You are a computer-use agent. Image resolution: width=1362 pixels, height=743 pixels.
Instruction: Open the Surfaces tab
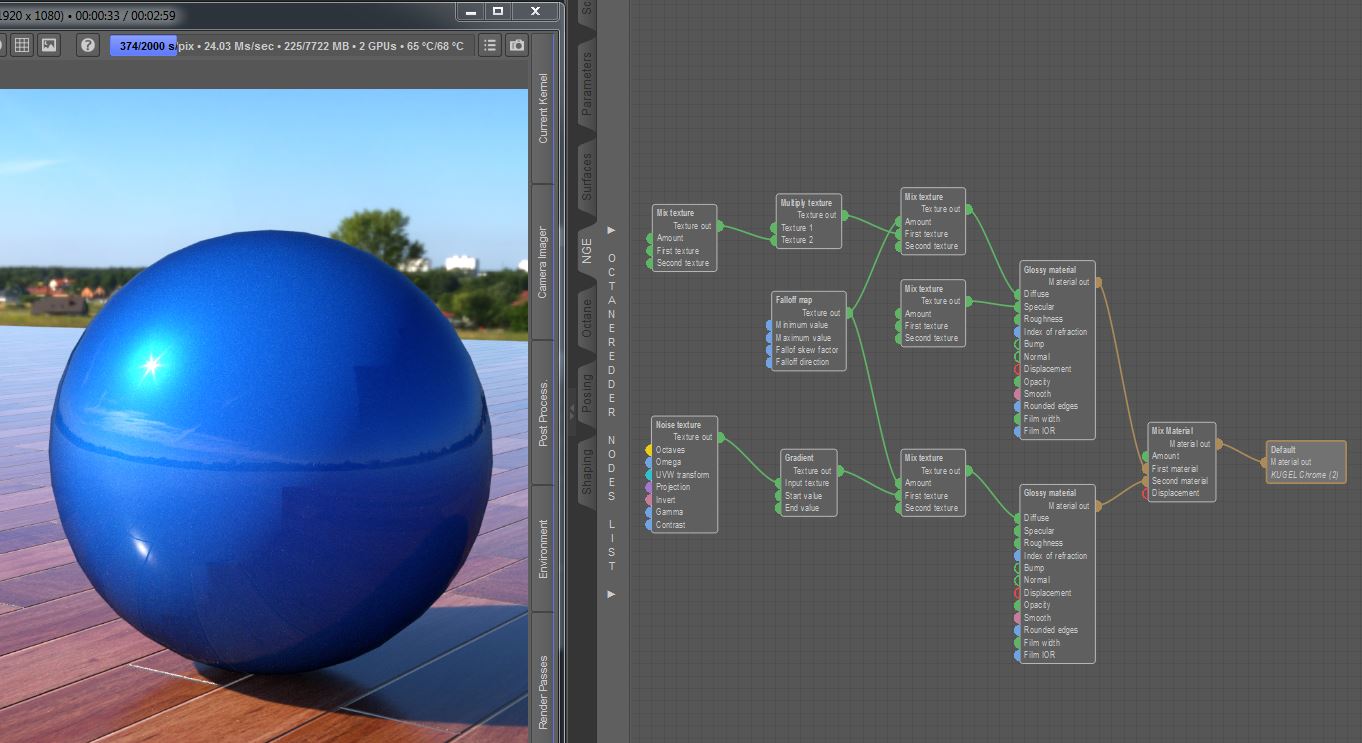pyautogui.click(x=587, y=176)
